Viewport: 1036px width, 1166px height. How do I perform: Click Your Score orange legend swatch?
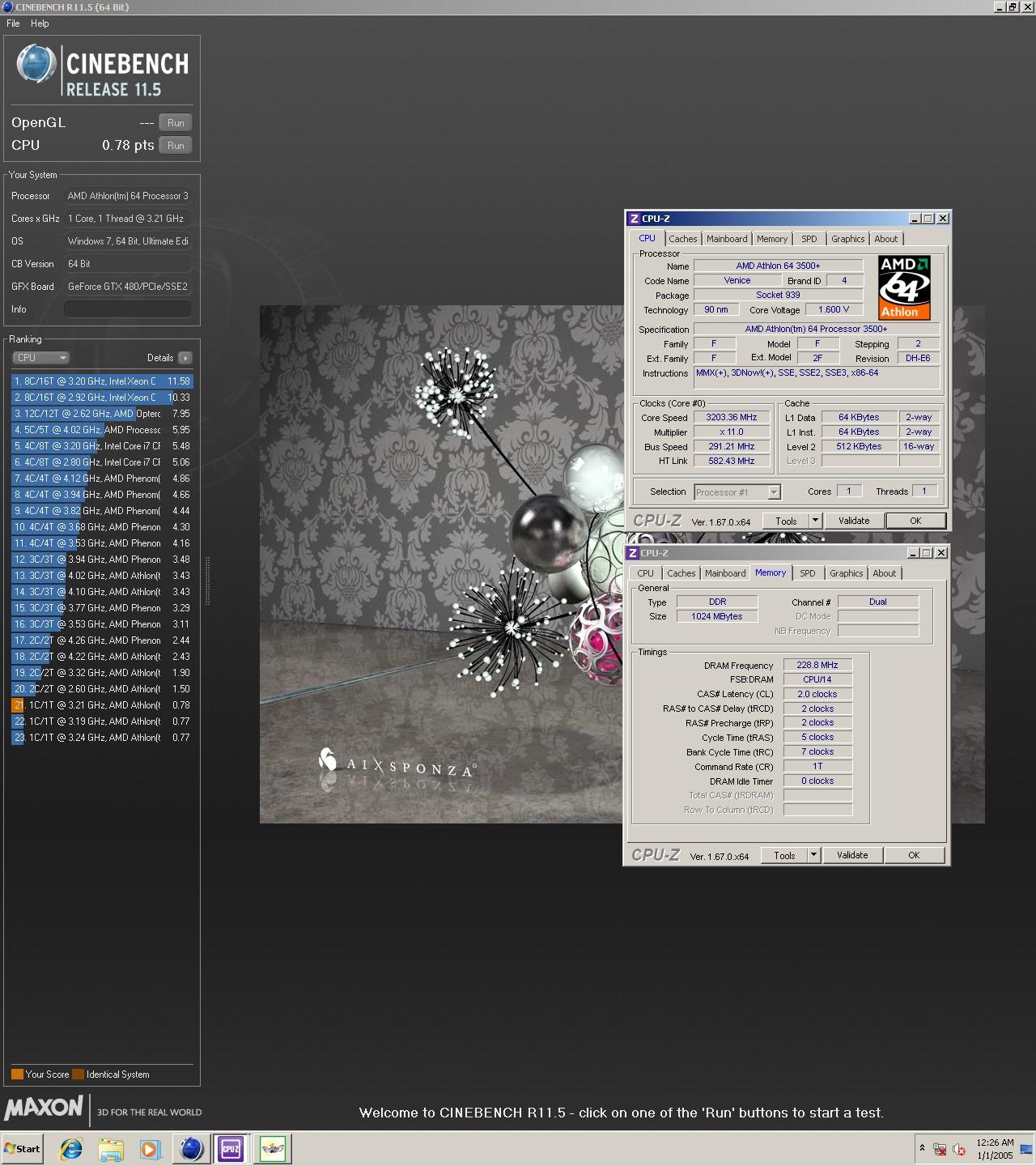point(17,1075)
